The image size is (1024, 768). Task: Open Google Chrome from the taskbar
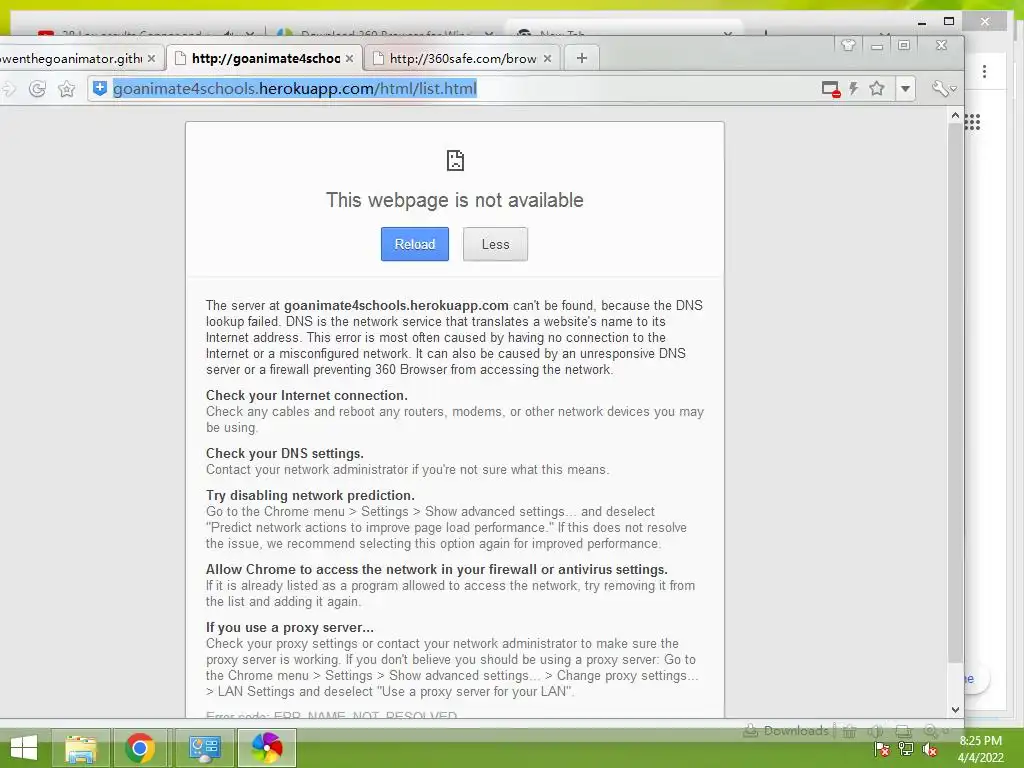(140, 748)
